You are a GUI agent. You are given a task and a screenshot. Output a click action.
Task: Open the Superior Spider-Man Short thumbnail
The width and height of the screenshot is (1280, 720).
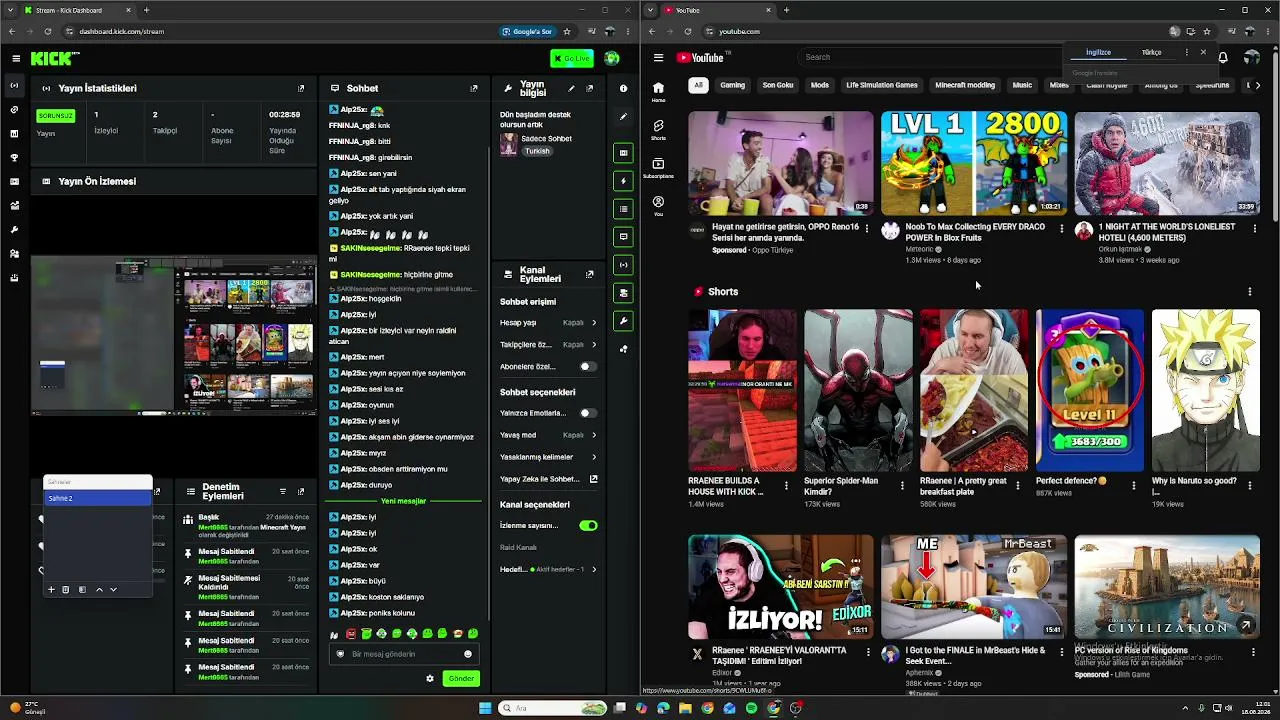click(858, 390)
